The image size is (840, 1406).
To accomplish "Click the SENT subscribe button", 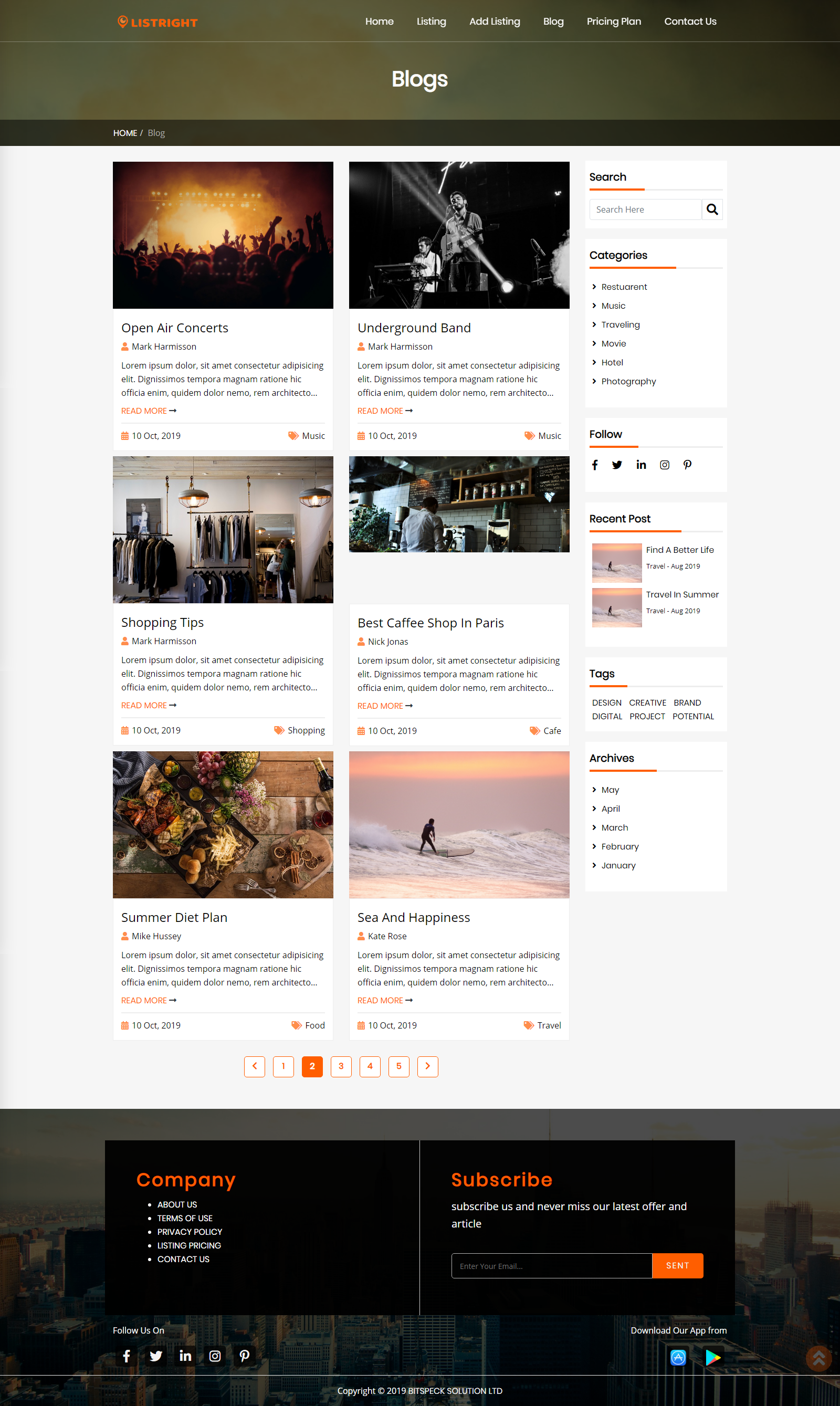I will pyautogui.click(x=677, y=1266).
